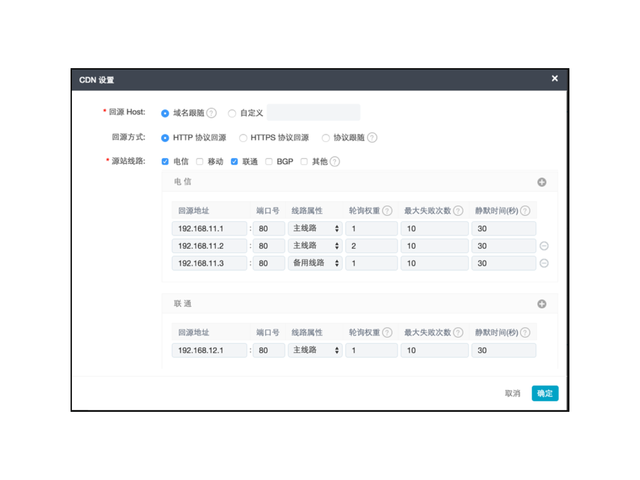Screen dimensions: 640x480
Task: Edit max failures field of 192.168.12.1 row
Action: click(x=435, y=350)
